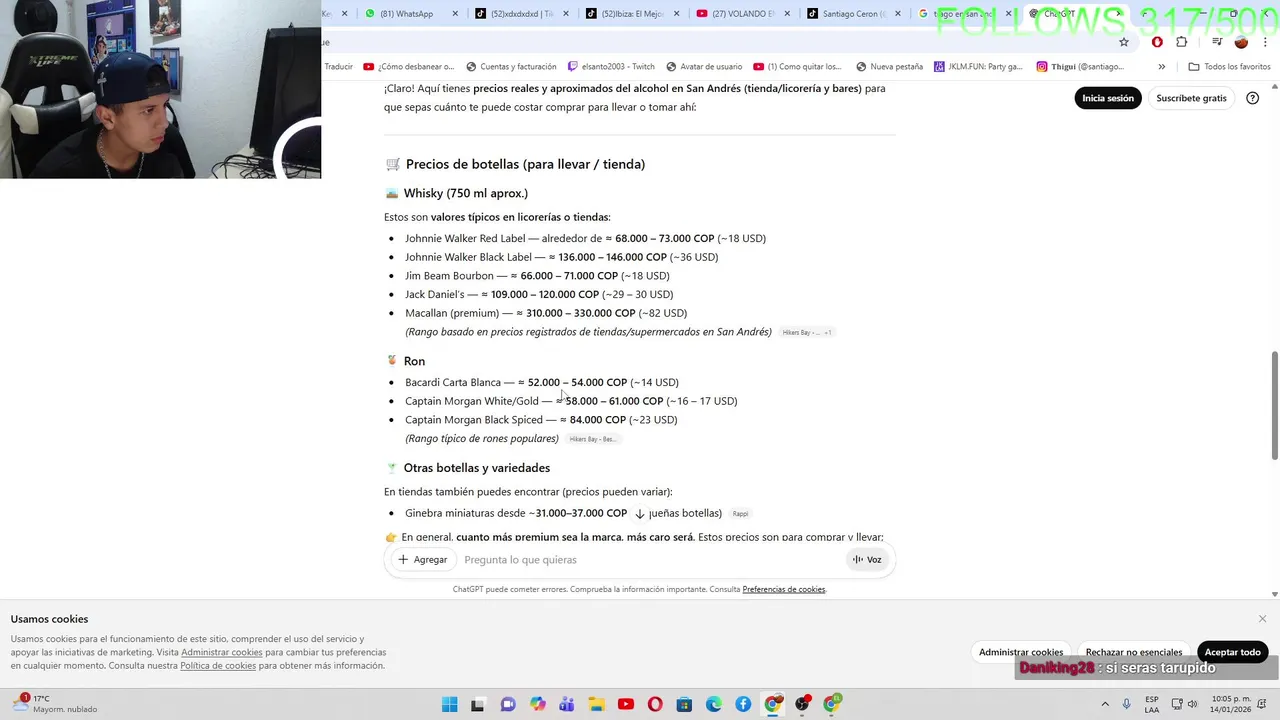Launch Opera browser from taskbar

[655, 704]
